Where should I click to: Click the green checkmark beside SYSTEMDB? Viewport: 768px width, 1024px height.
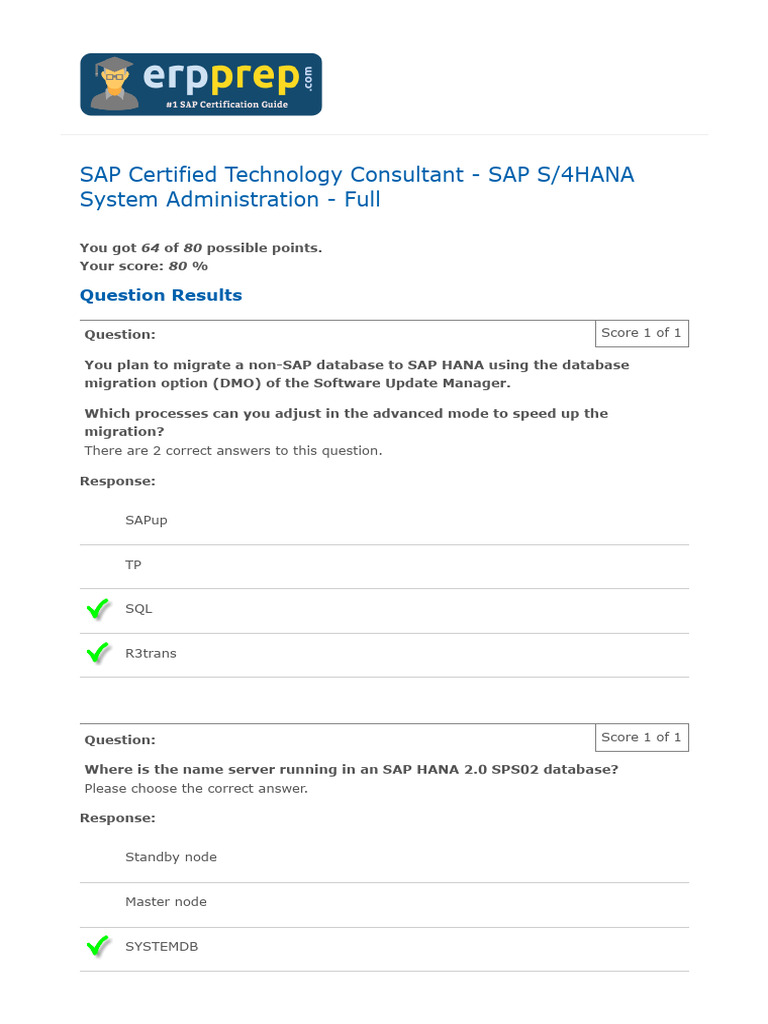[97, 946]
